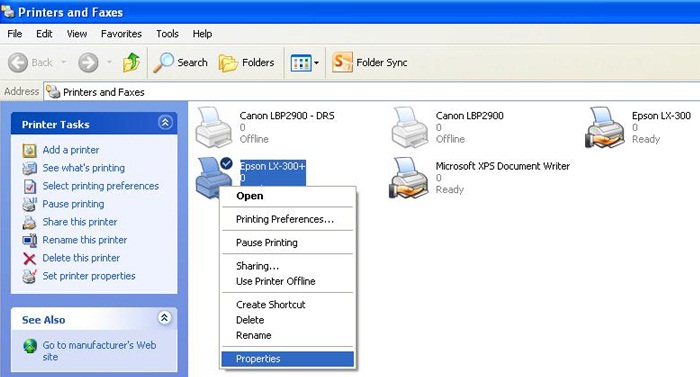Select the Canon LBP2900 - DRS printer icon
This screenshot has height=377, width=700.
point(214,127)
